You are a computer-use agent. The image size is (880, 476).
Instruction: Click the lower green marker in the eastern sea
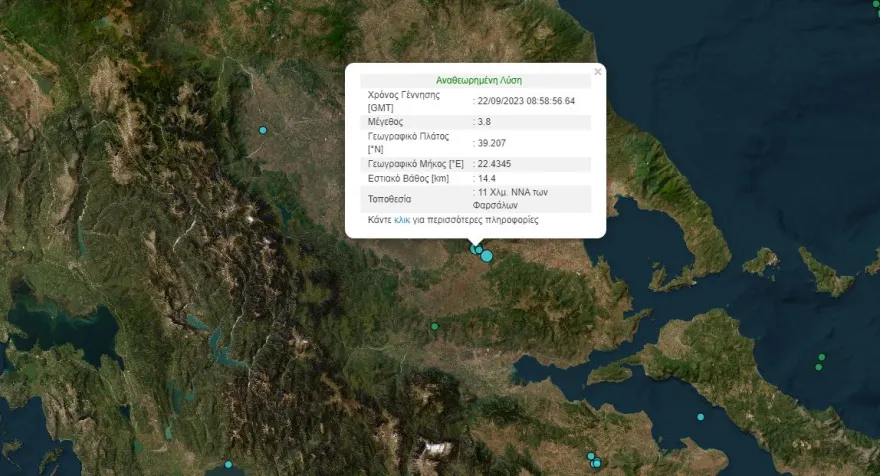[x=818, y=367]
